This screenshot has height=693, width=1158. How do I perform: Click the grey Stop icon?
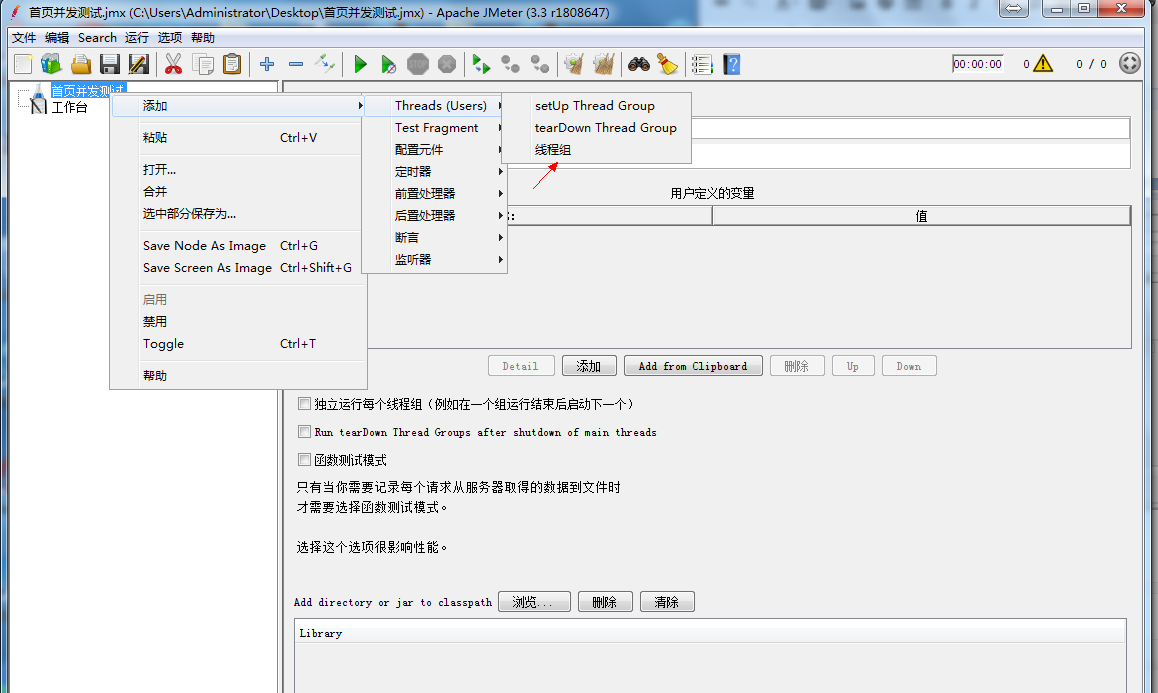pyautogui.click(x=418, y=64)
